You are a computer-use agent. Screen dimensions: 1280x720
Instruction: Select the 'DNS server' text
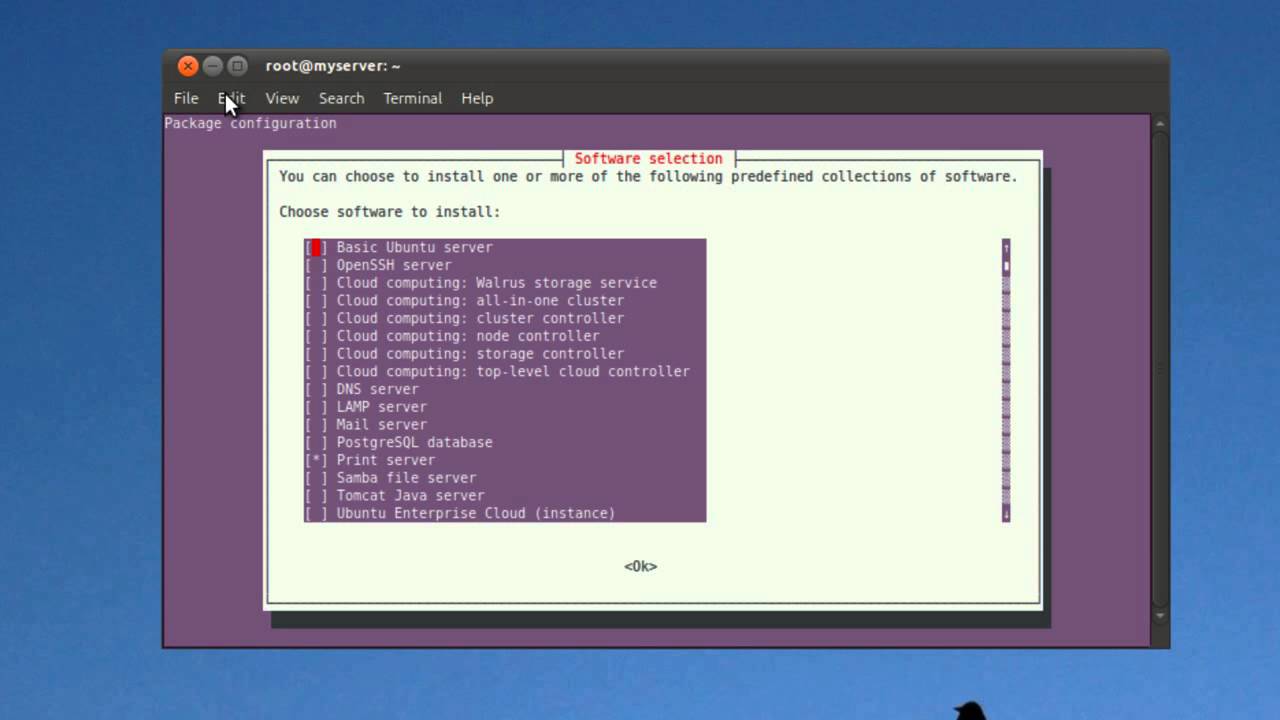pyautogui.click(x=378, y=389)
